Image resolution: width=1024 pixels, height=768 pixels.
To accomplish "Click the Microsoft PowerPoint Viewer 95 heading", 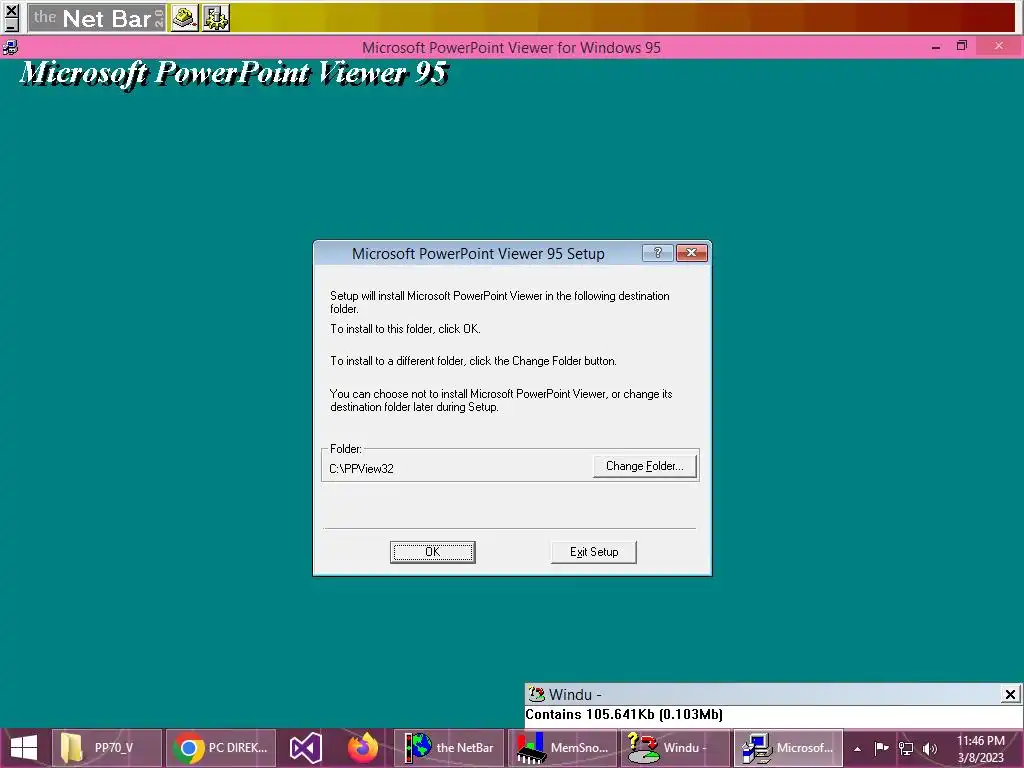I will click(x=234, y=73).
